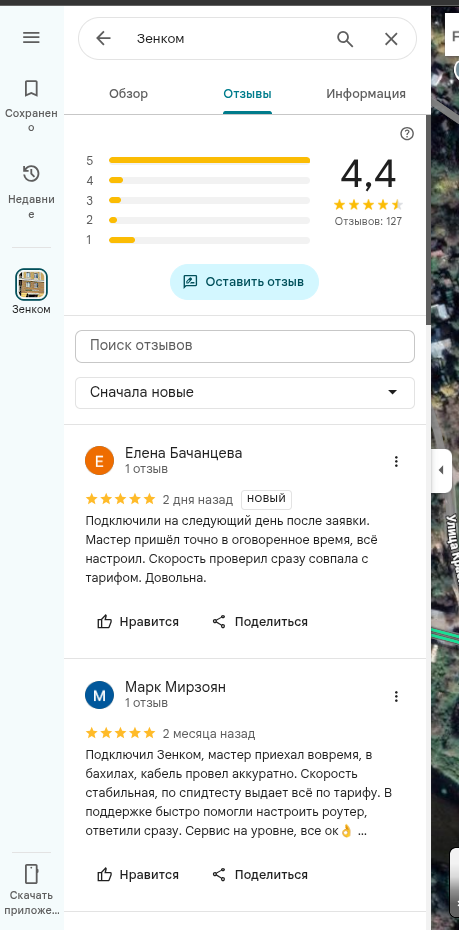Select the Зенком place thumbnail in sidebar
Viewport: 459px width, 930px height.
[x=31, y=284]
